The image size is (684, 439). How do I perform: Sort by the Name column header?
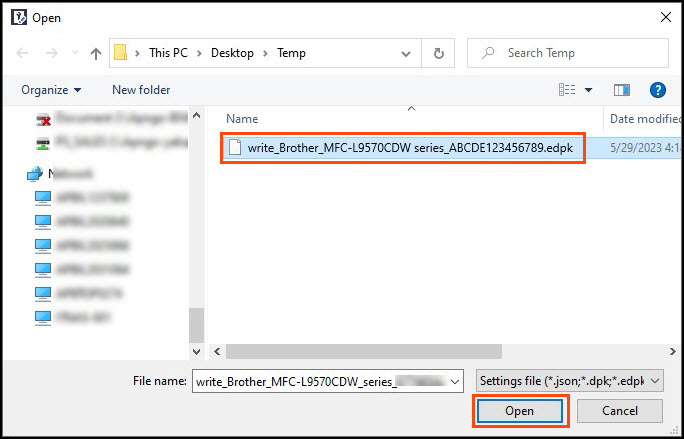[242, 119]
